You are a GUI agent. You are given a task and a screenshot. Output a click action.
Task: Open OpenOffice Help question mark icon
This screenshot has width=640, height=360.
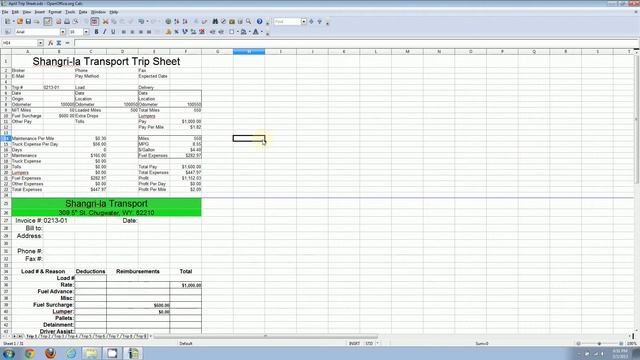[x=260, y=21]
